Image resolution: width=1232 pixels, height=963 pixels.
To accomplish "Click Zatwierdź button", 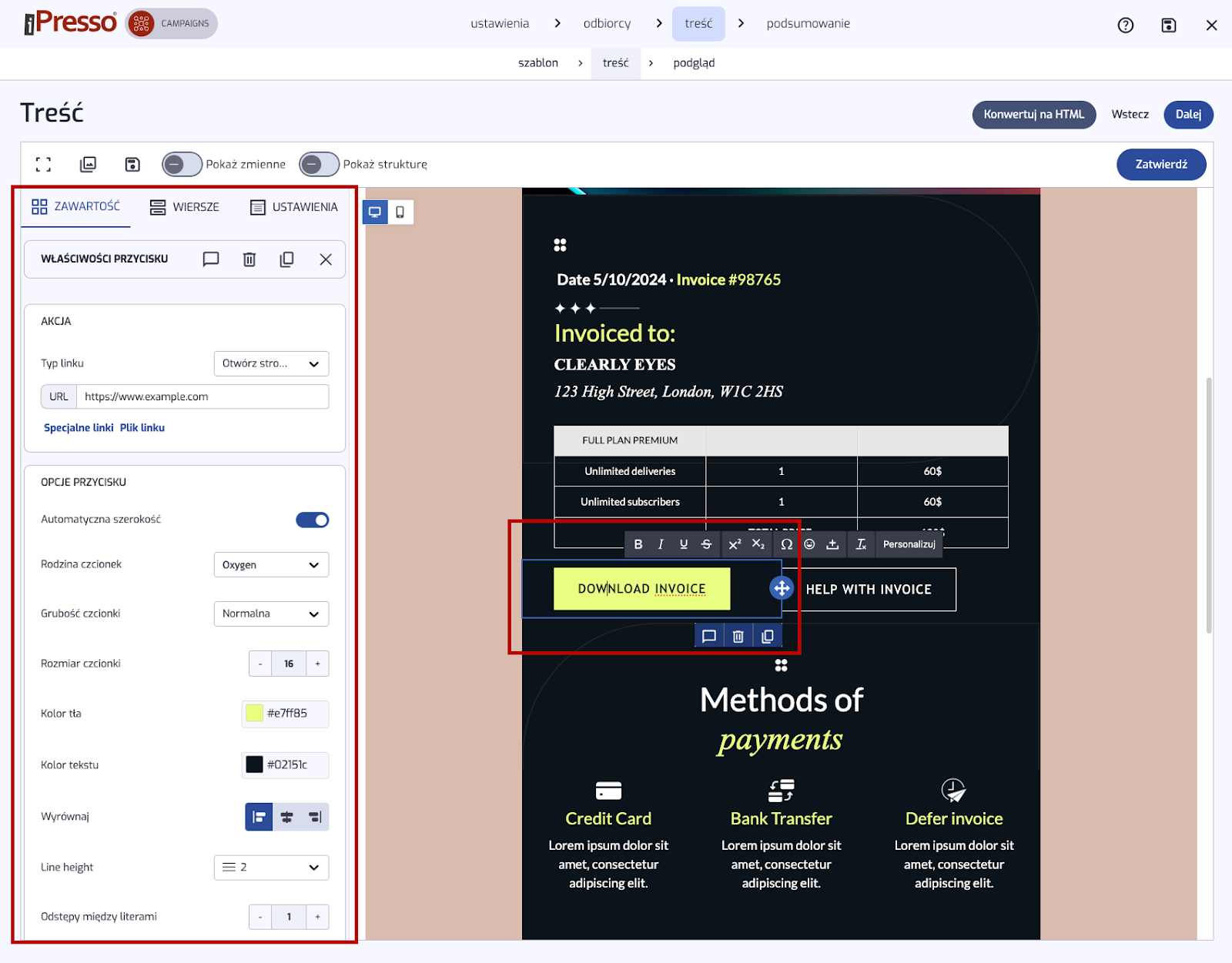I will click(1161, 165).
